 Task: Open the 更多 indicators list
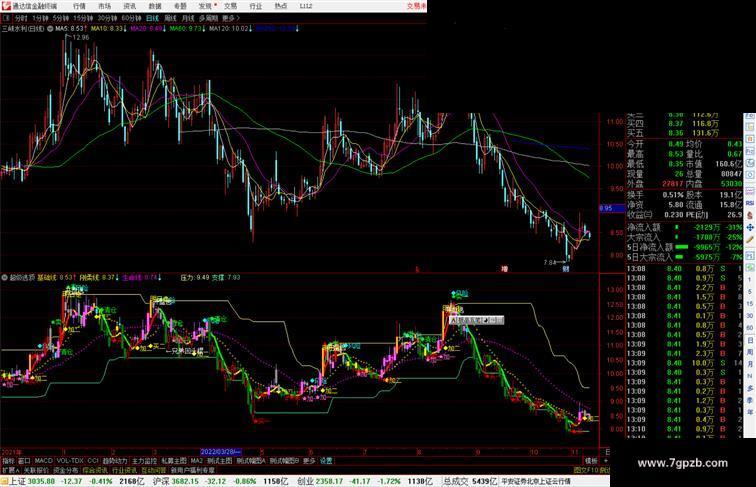coord(309,461)
